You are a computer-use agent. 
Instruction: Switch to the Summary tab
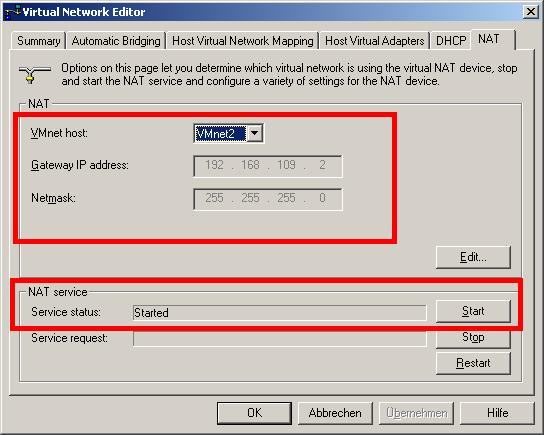coord(39,41)
